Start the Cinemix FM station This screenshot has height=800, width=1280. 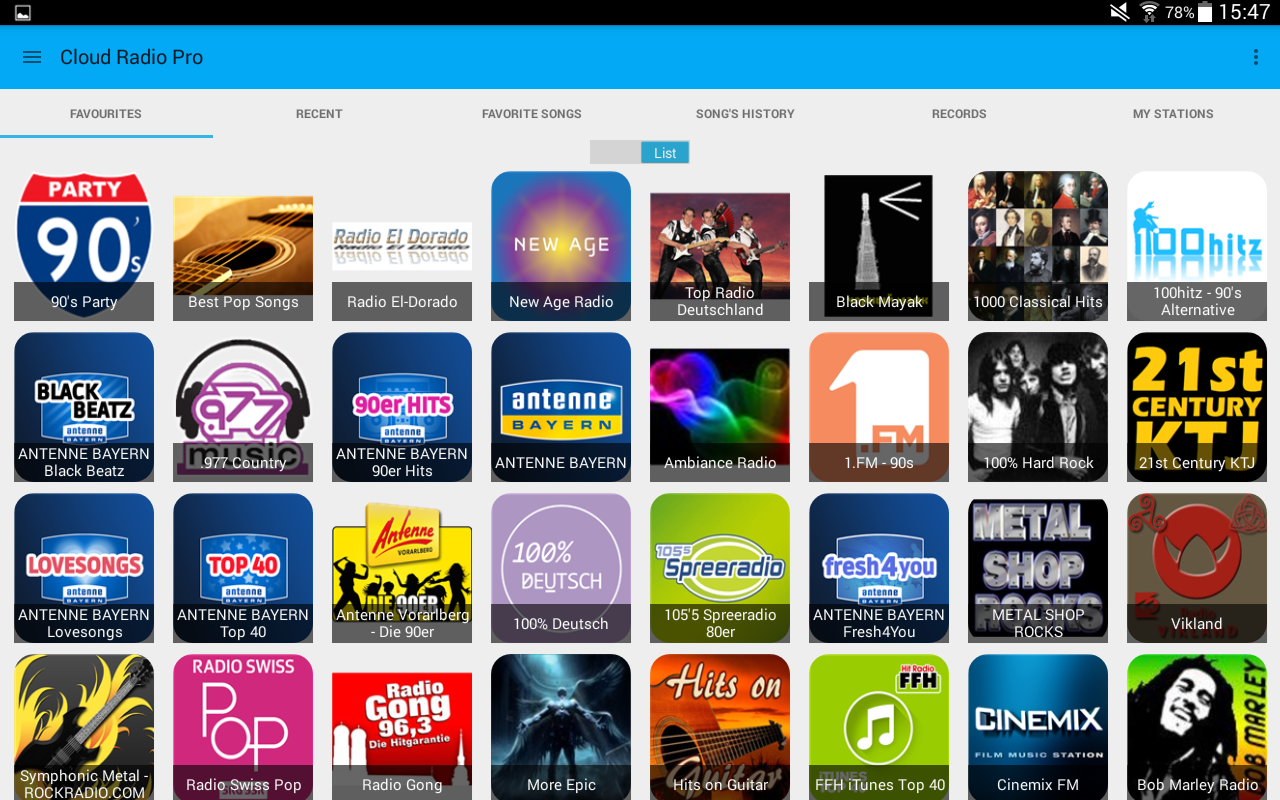1038,727
